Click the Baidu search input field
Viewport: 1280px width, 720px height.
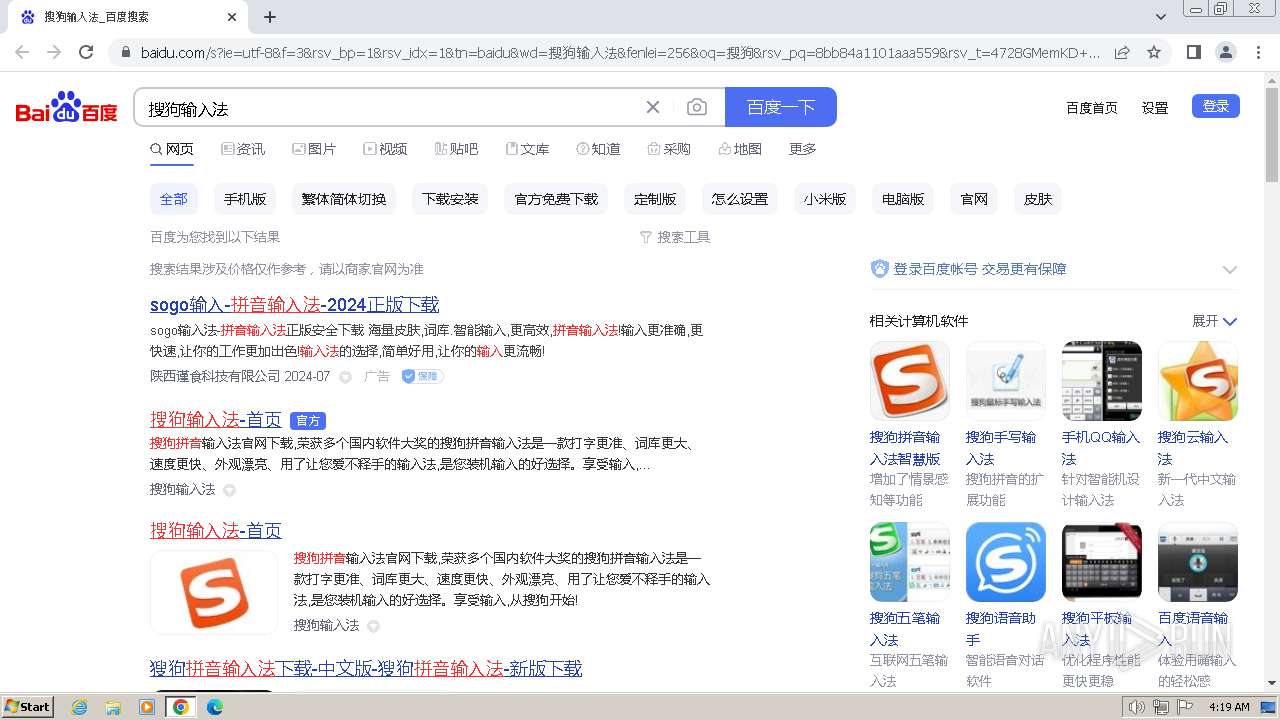(390, 107)
